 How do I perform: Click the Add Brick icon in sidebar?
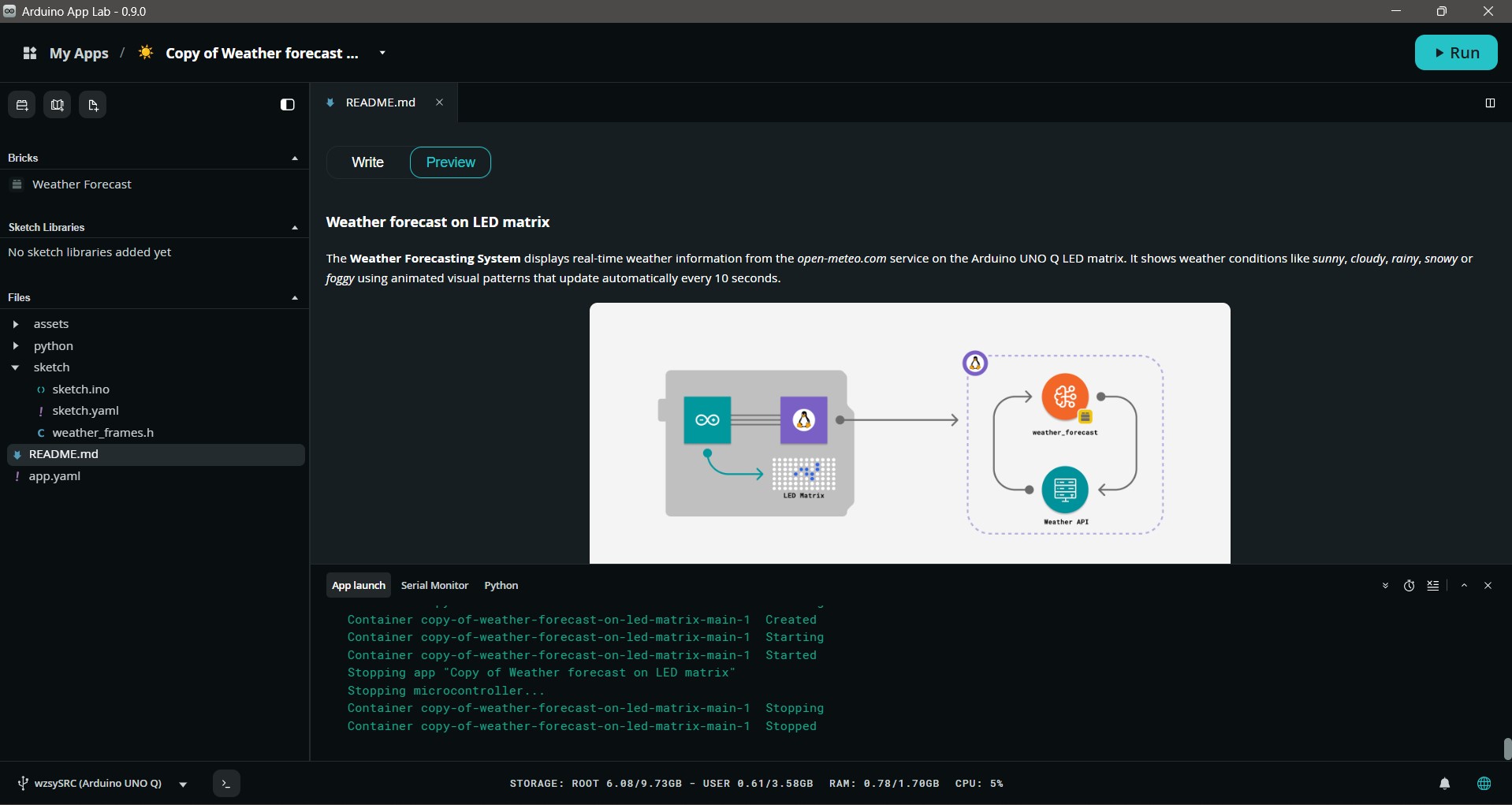tap(21, 105)
